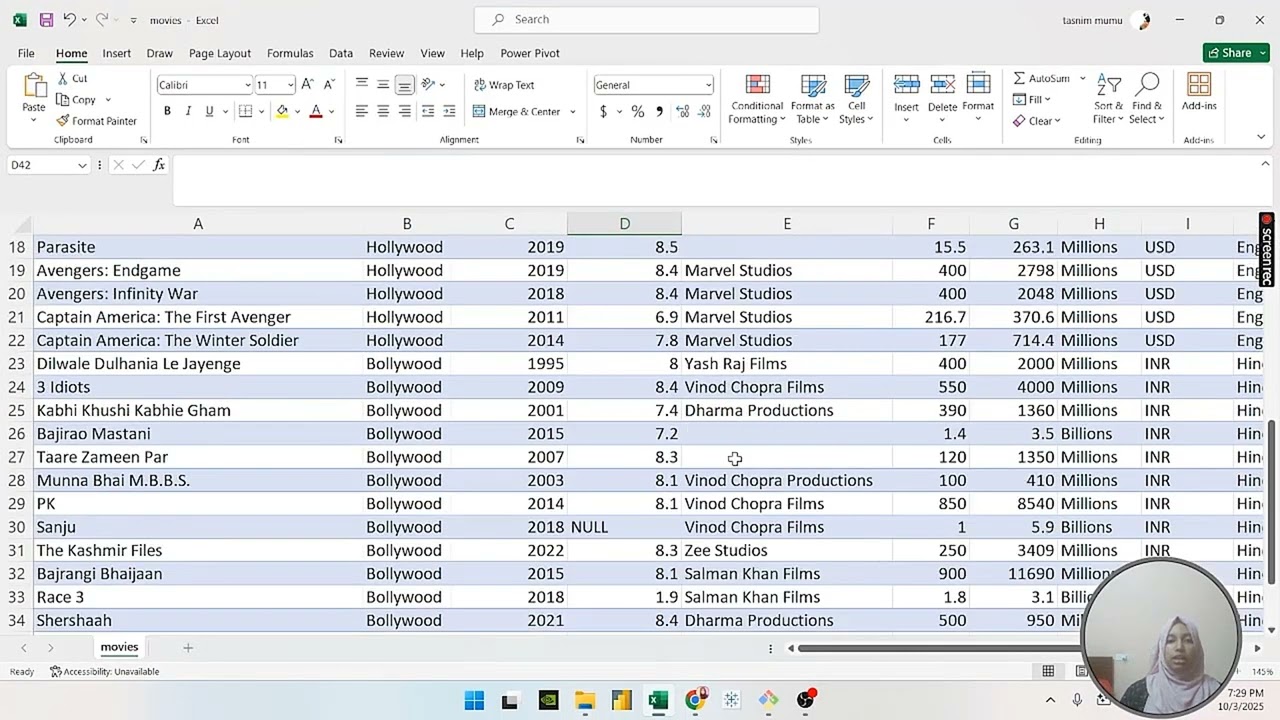Open the Insert ribbon tab

[116, 53]
